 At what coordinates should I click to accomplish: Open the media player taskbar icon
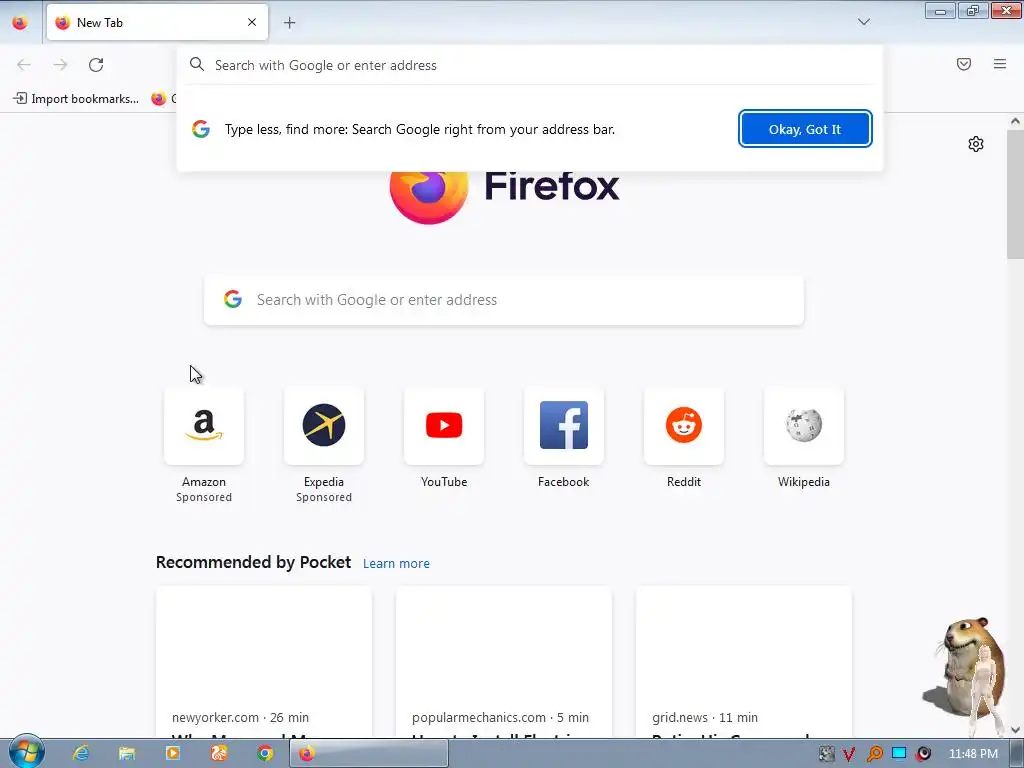tap(173, 753)
